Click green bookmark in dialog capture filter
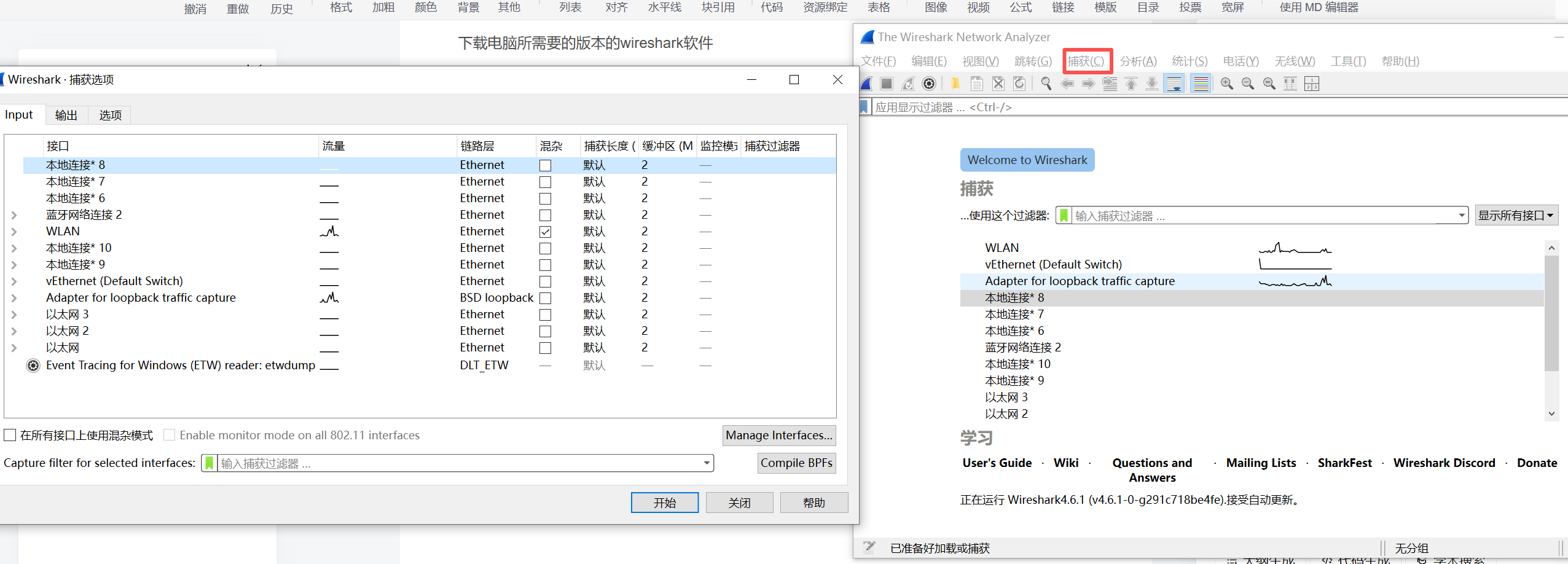The height and width of the screenshot is (564, 1568). (x=209, y=463)
